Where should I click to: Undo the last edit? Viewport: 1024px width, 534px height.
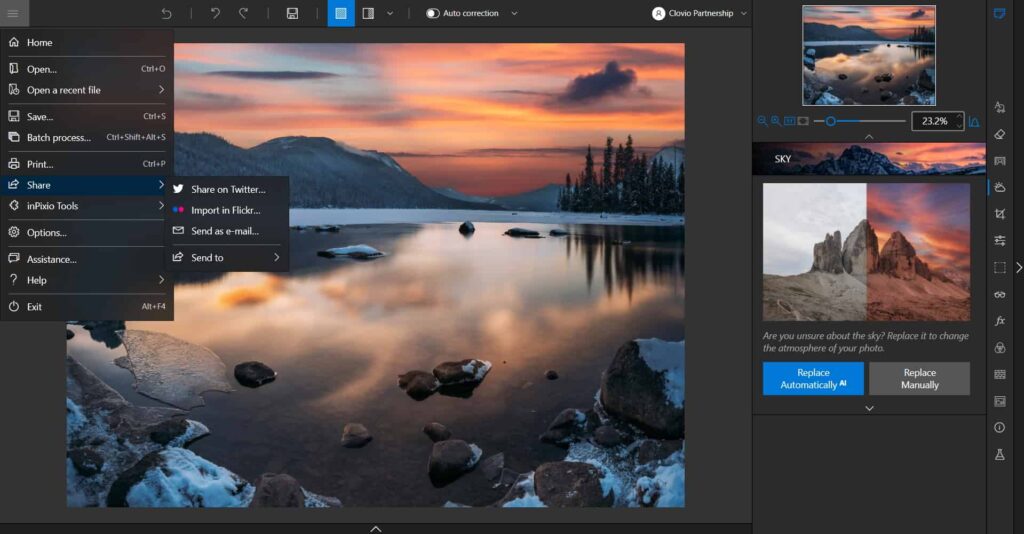coord(216,13)
